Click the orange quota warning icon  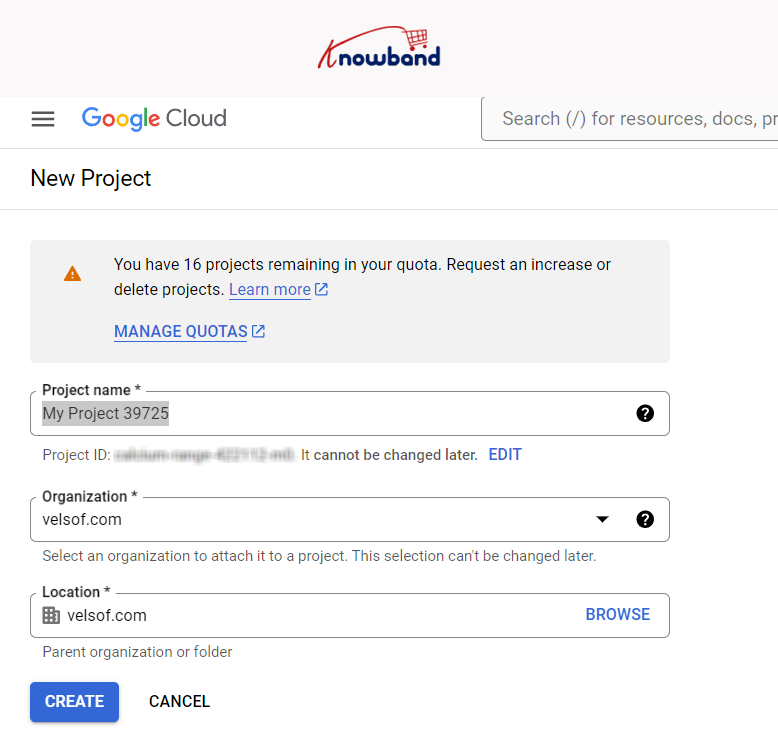[x=72, y=273]
